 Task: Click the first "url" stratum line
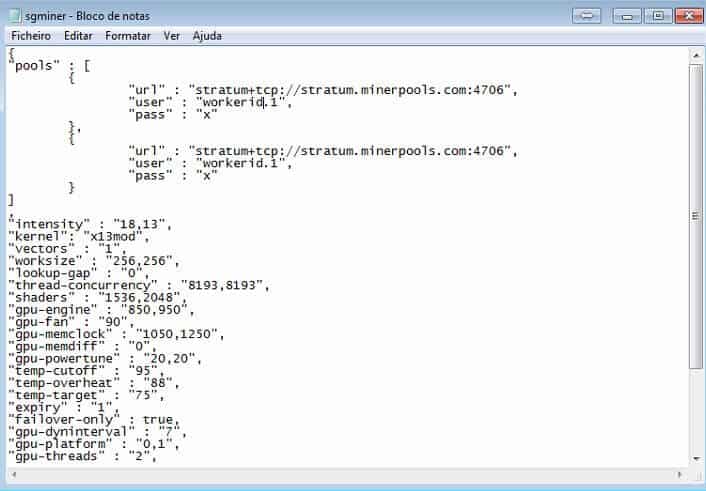coord(323,90)
